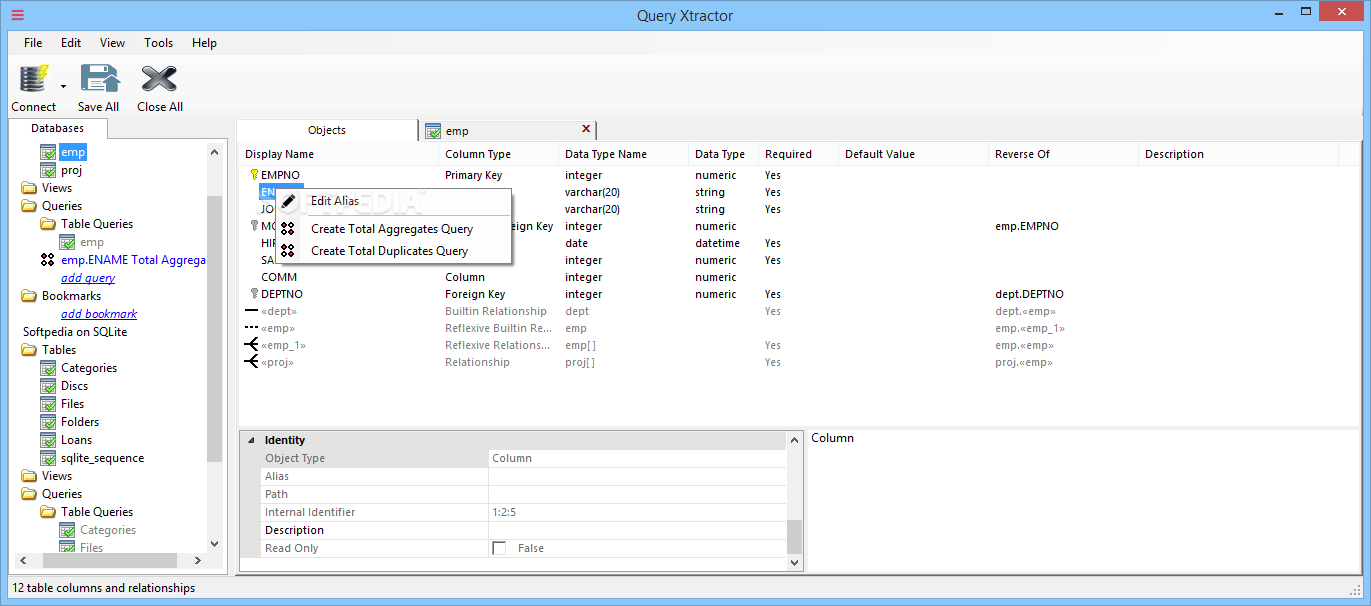Screen dimensions: 1371x606
Task: Choose Create Total Aggregates Query
Action: pos(392,229)
